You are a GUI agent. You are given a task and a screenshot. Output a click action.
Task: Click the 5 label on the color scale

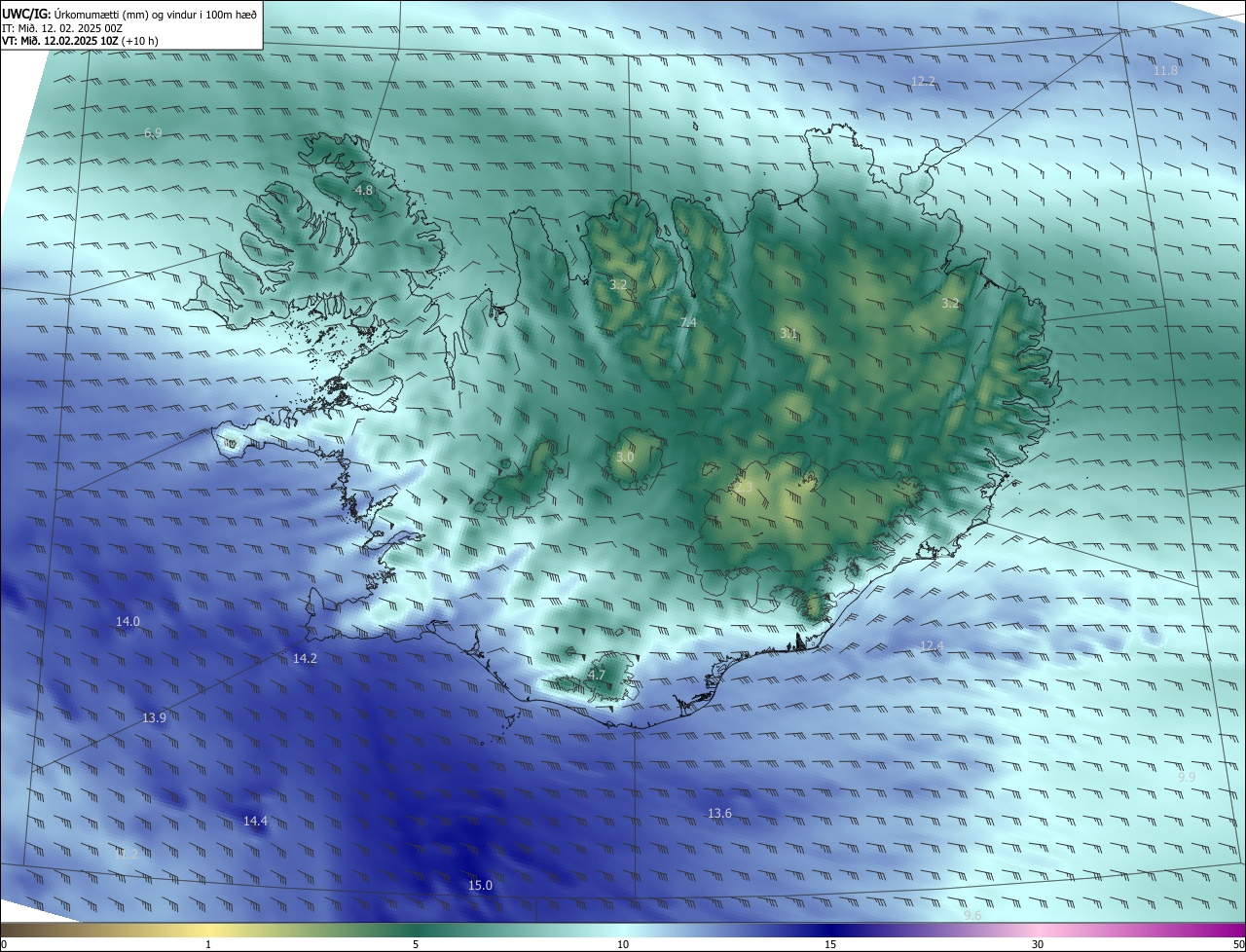pyautogui.click(x=416, y=944)
